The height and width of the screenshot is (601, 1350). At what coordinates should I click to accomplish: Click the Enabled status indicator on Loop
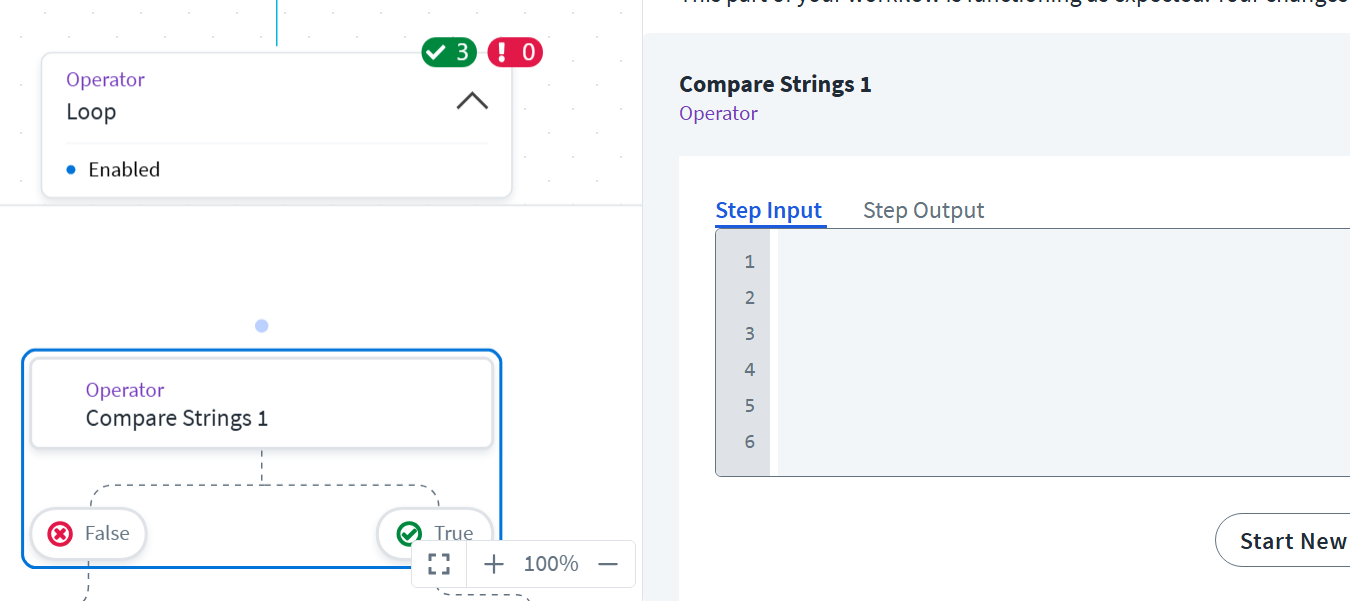pos(113,169)
